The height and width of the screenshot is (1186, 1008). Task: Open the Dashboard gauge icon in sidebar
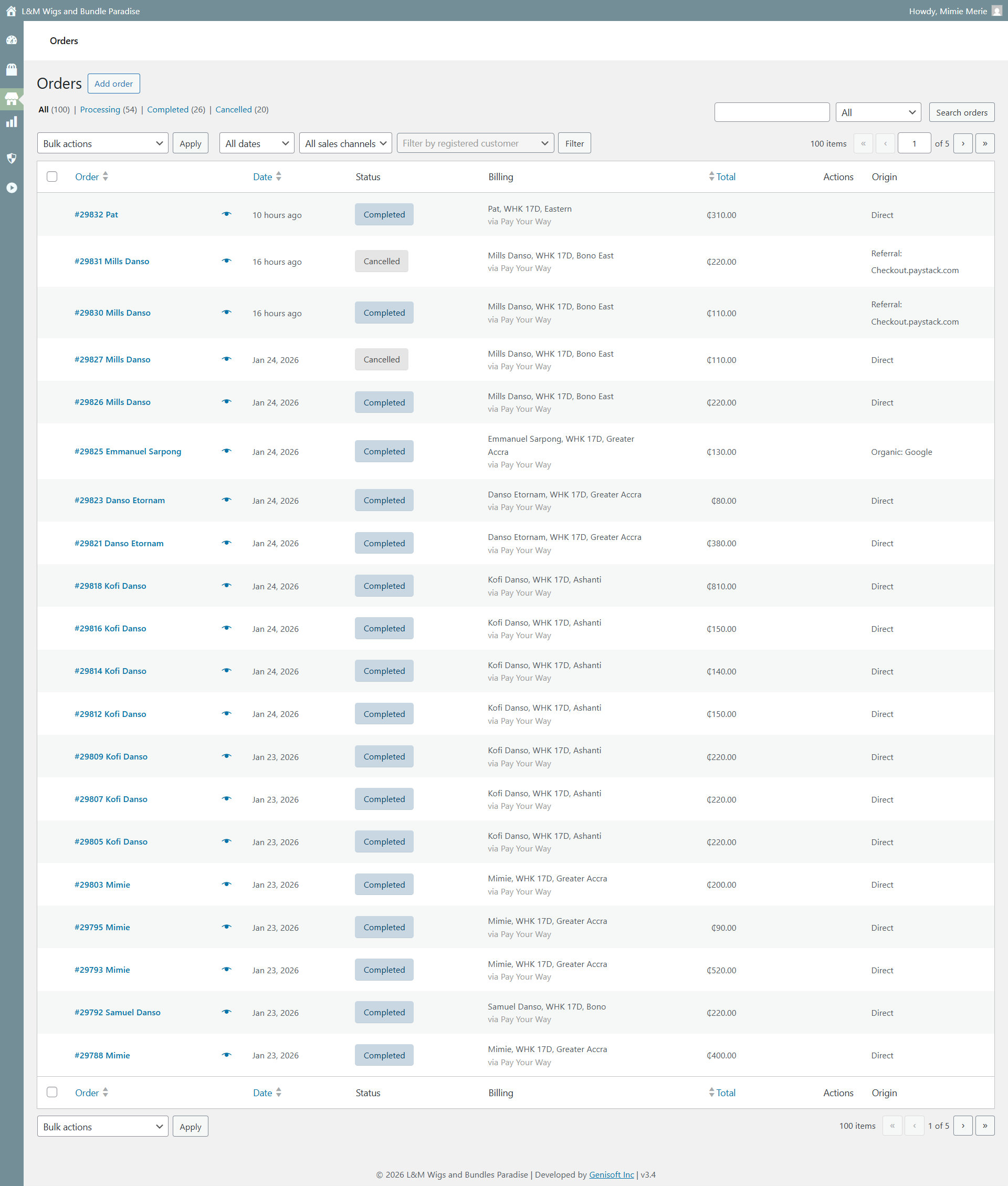[12, 40]
